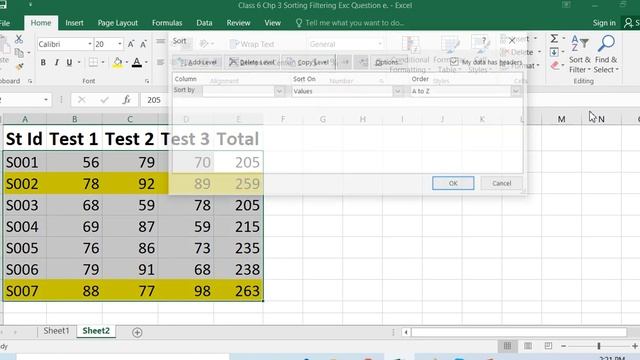Switch to Normal view icon
The width and height of the screenshot is (640, 360).
point(507,346)
